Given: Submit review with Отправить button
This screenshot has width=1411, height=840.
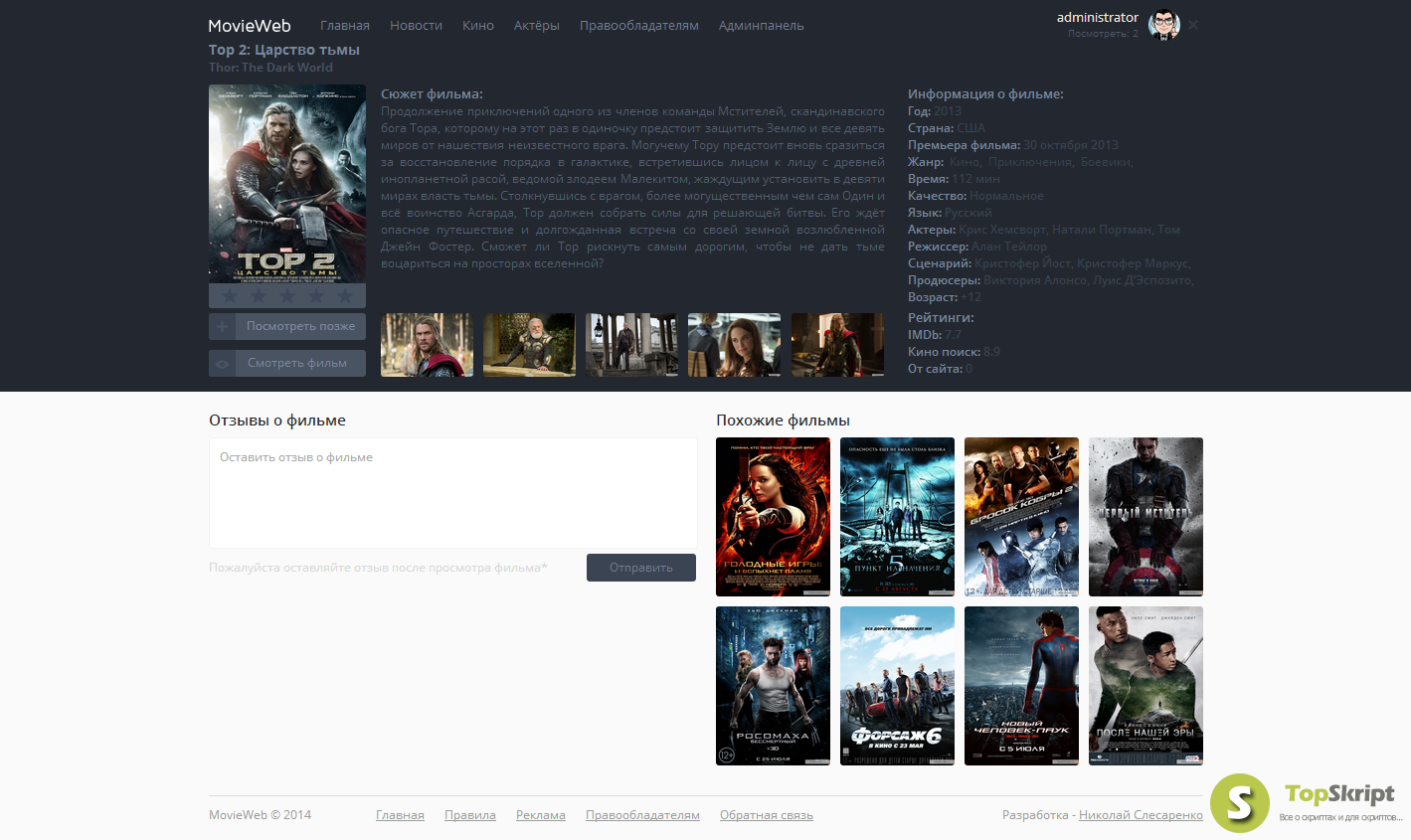Looking at the screenshot, I should coord(641,568).
